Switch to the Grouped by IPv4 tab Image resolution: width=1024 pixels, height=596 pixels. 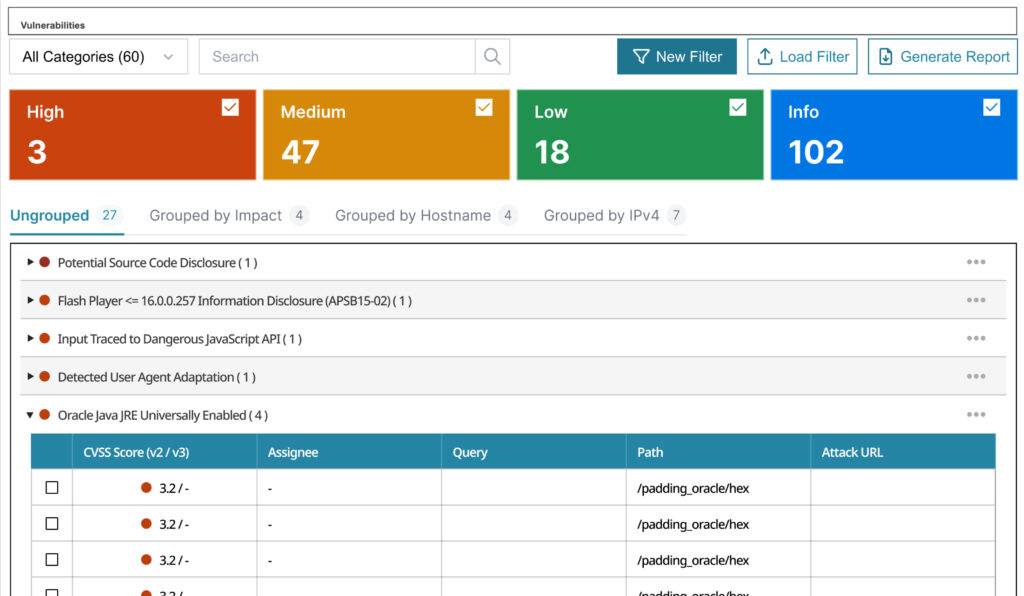604,215
